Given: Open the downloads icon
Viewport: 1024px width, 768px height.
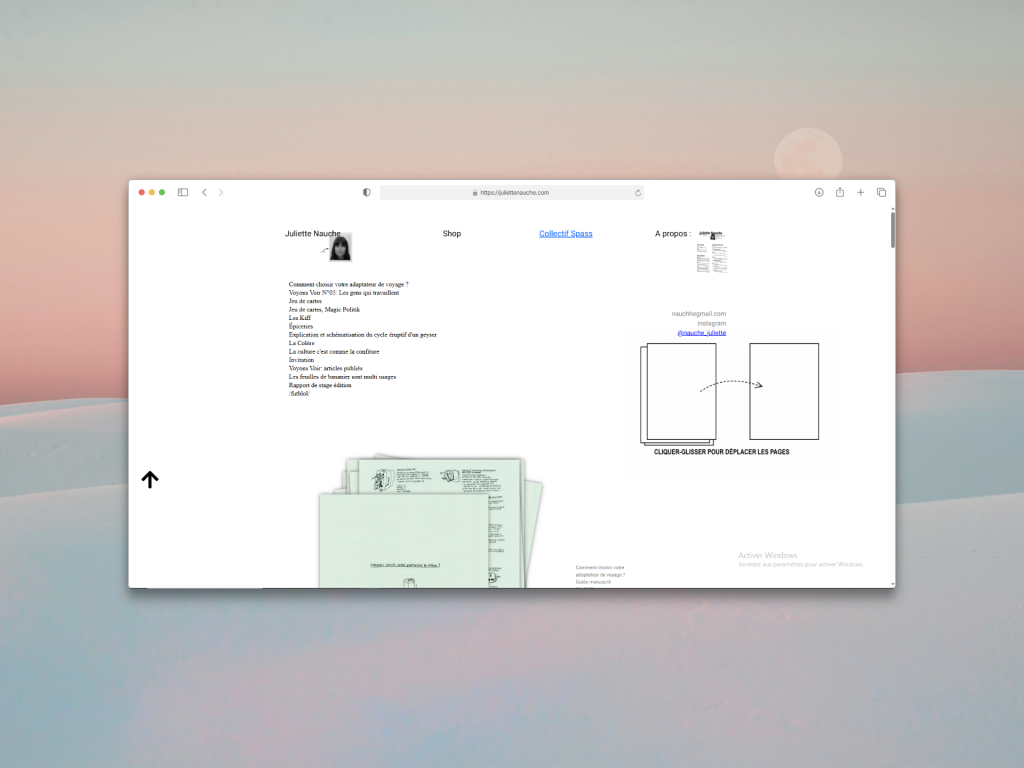Looking at the screenshot, I should tap(819, 192).
